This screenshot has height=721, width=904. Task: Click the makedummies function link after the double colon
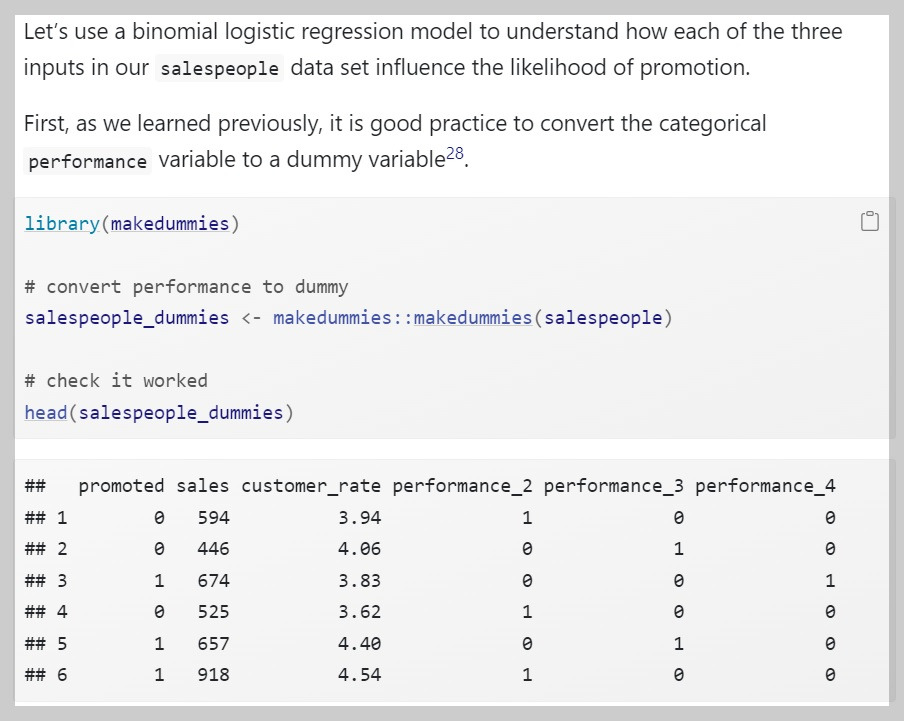473,318
